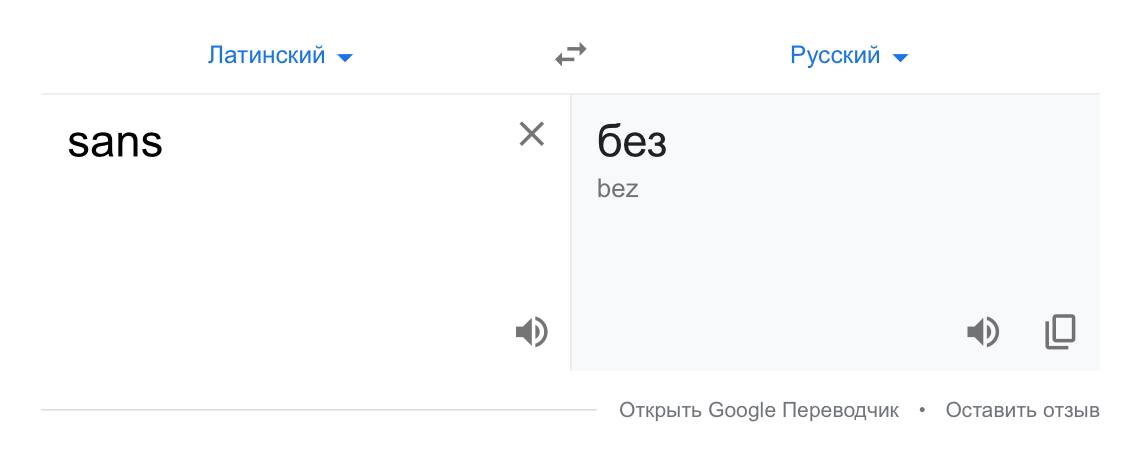The width and height of the screenshot is (1134, 462).
Task: Swap source and target languages
Action: 571,55
